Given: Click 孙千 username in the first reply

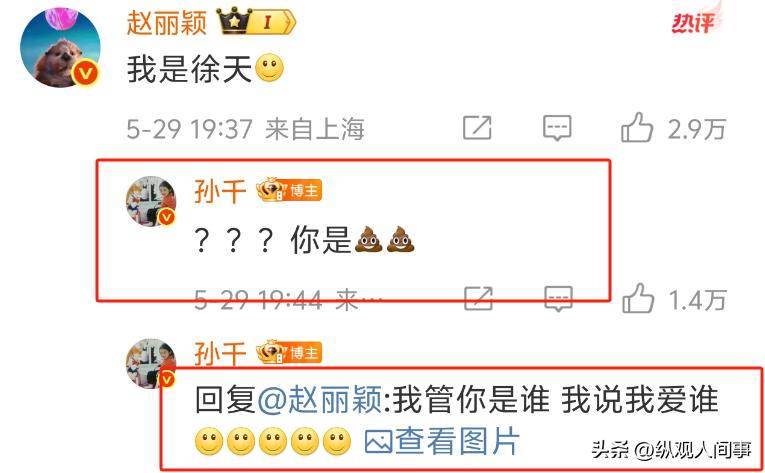Looking at the screenshot, I should tap(220, 191).
